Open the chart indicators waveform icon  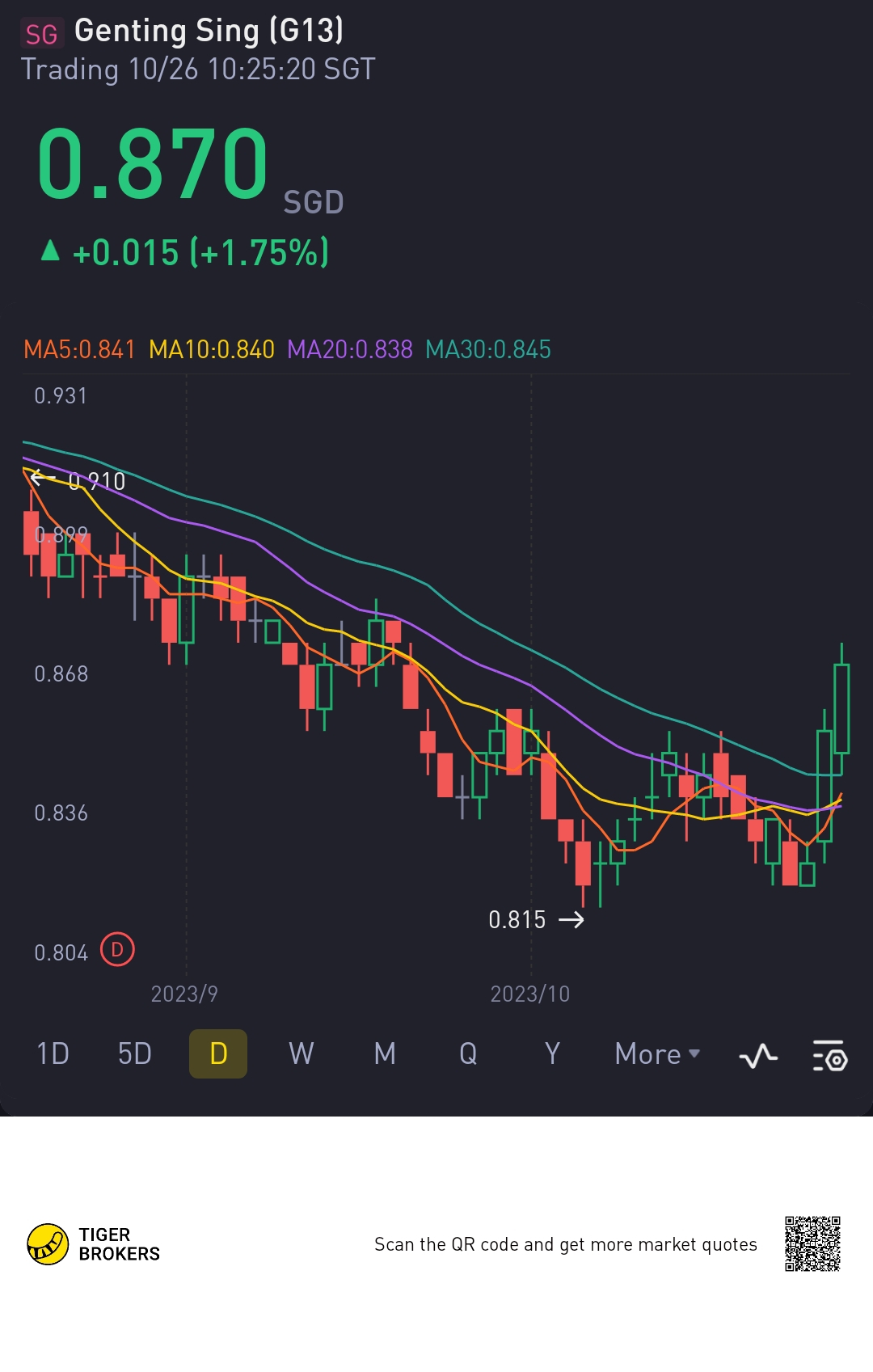(758, 1055)
